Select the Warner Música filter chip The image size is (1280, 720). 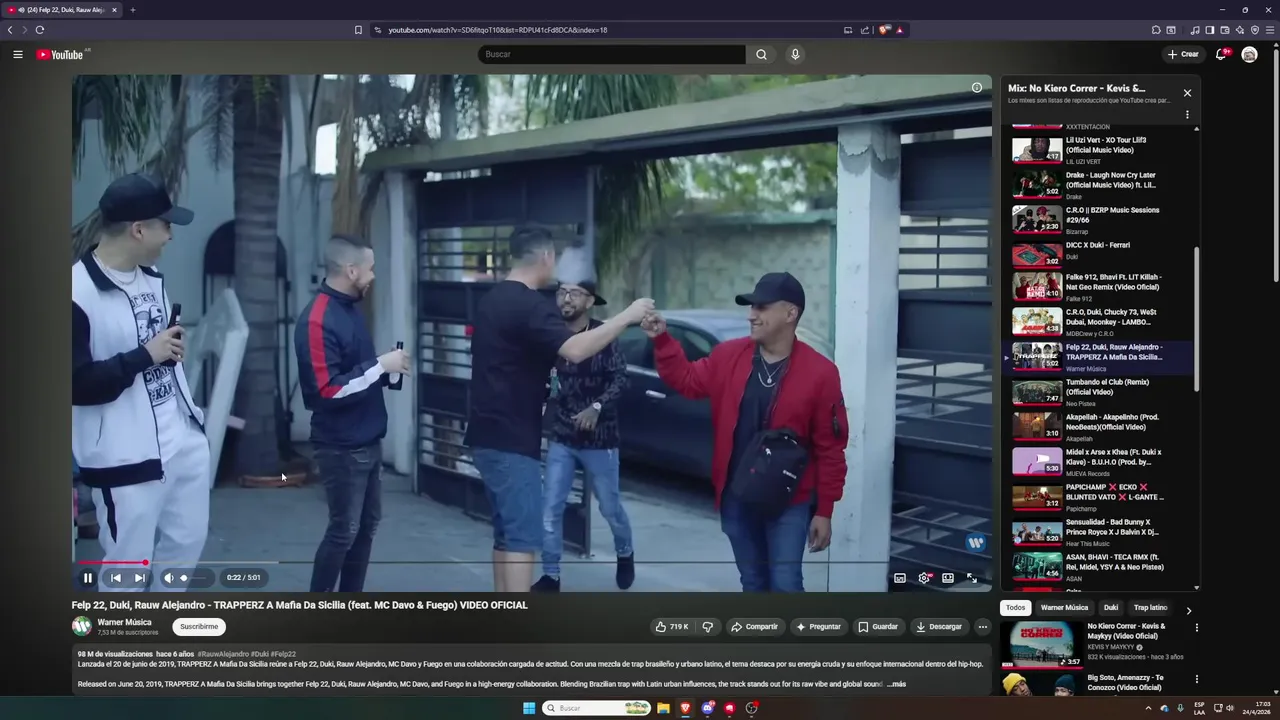click(1064, 608)
